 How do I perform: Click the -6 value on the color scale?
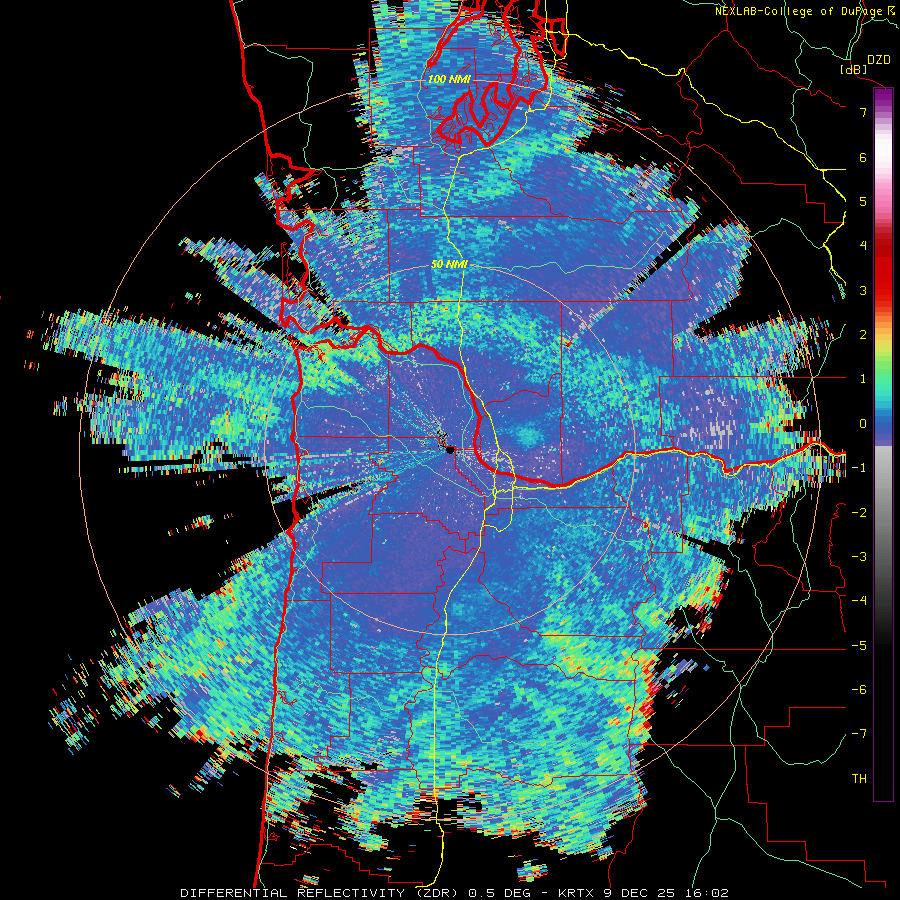coord(859,690)
